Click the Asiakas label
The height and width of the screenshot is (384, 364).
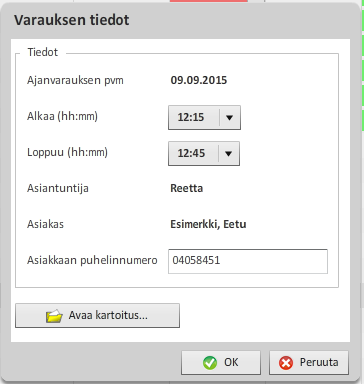coord(45,224)
